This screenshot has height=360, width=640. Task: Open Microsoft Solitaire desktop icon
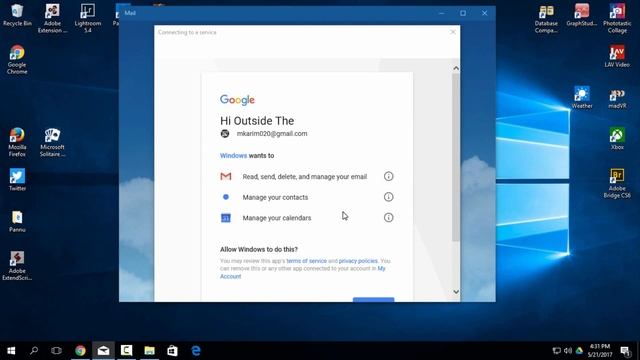click(x=52, y=142)
